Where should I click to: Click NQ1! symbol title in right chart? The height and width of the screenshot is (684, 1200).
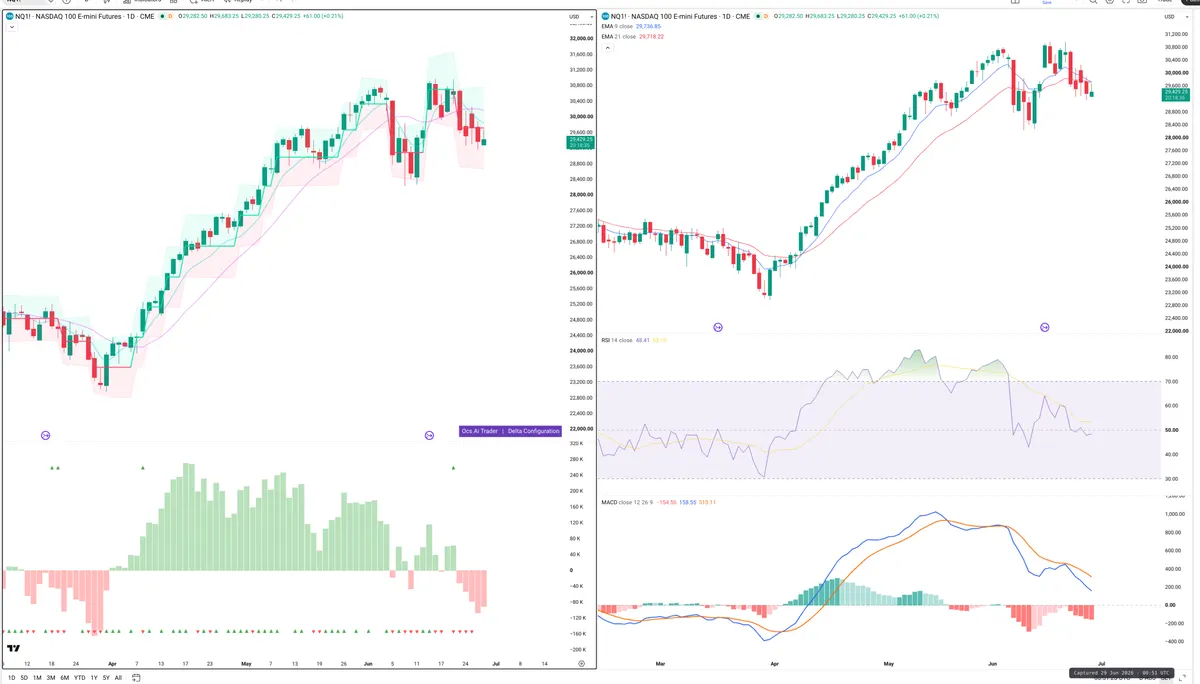click(681, 16)
